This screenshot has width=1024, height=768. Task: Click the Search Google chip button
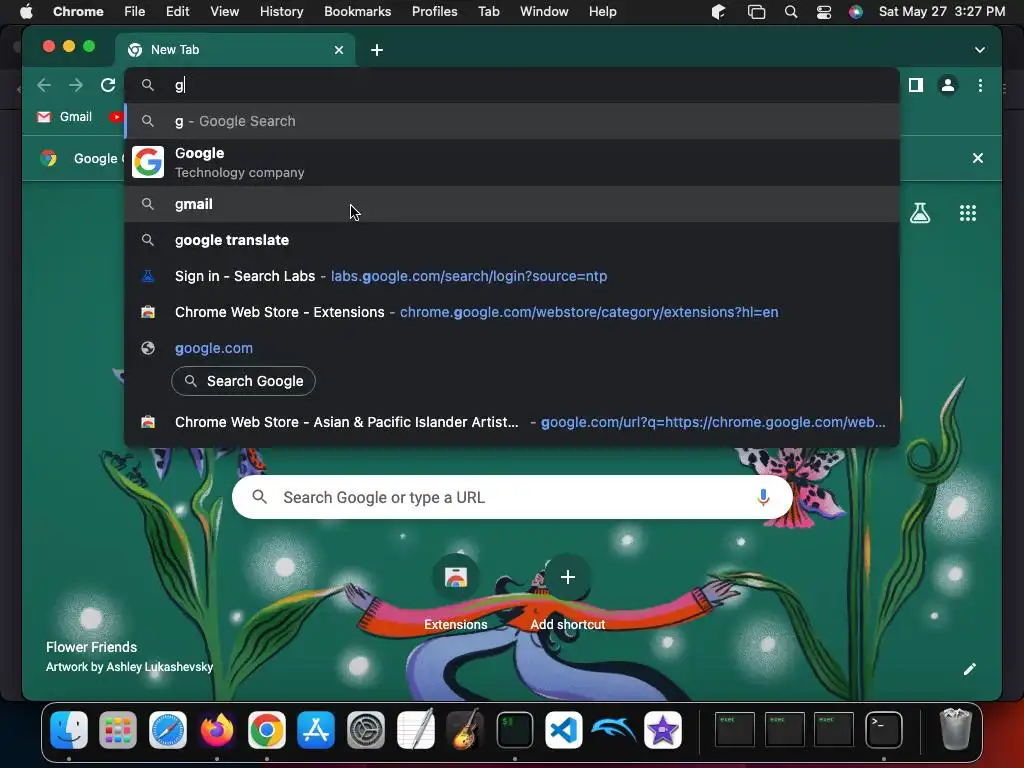pos(244,381)
